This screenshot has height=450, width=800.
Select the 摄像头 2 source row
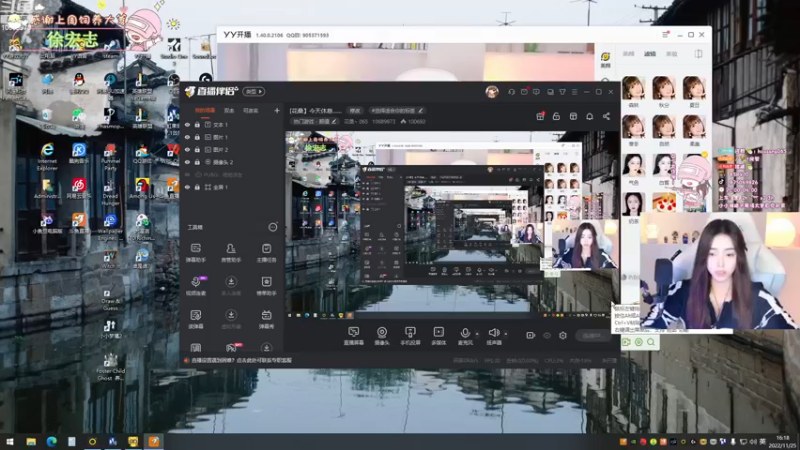(232, 162)
